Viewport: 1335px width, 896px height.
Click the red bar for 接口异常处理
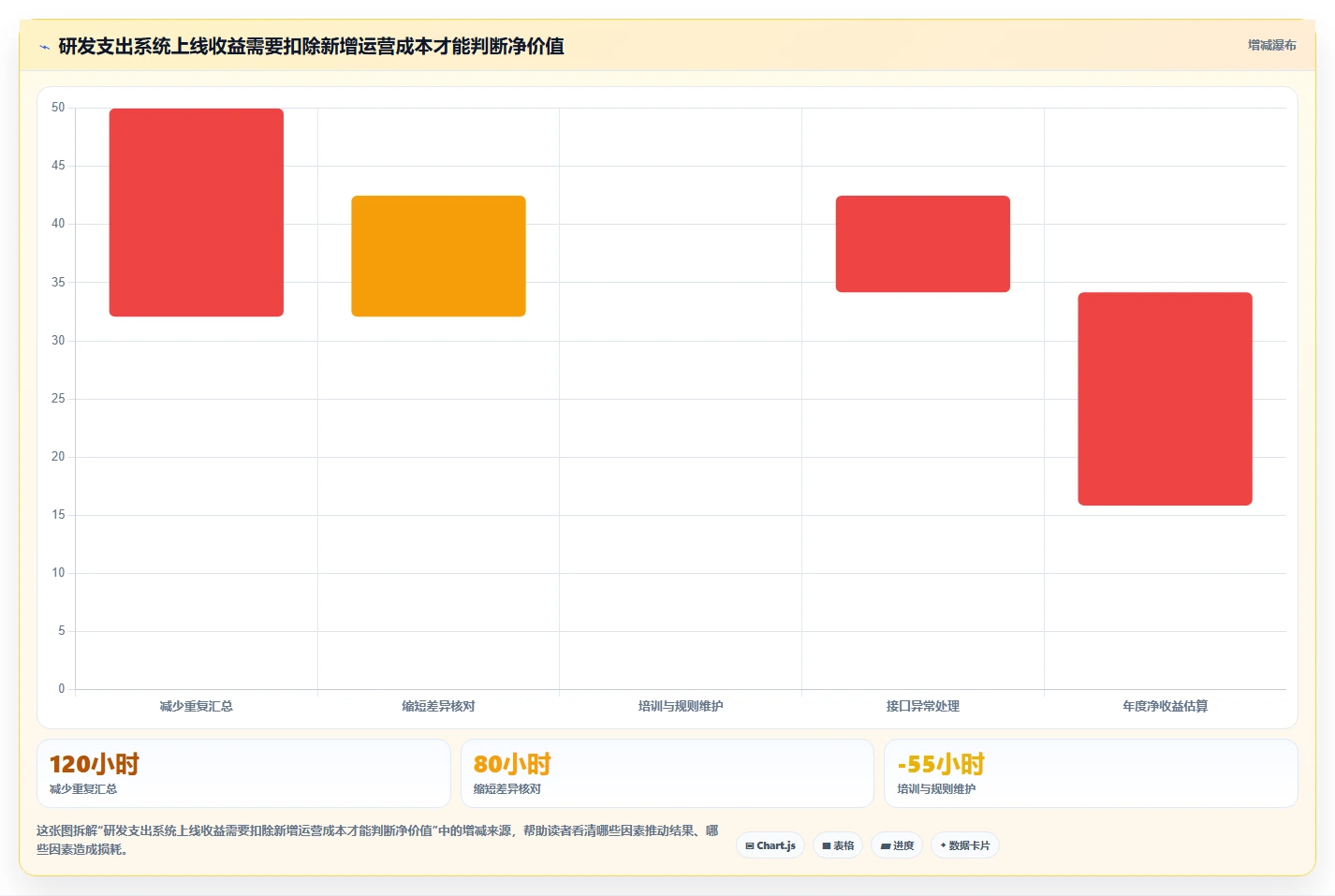point(923,243)
